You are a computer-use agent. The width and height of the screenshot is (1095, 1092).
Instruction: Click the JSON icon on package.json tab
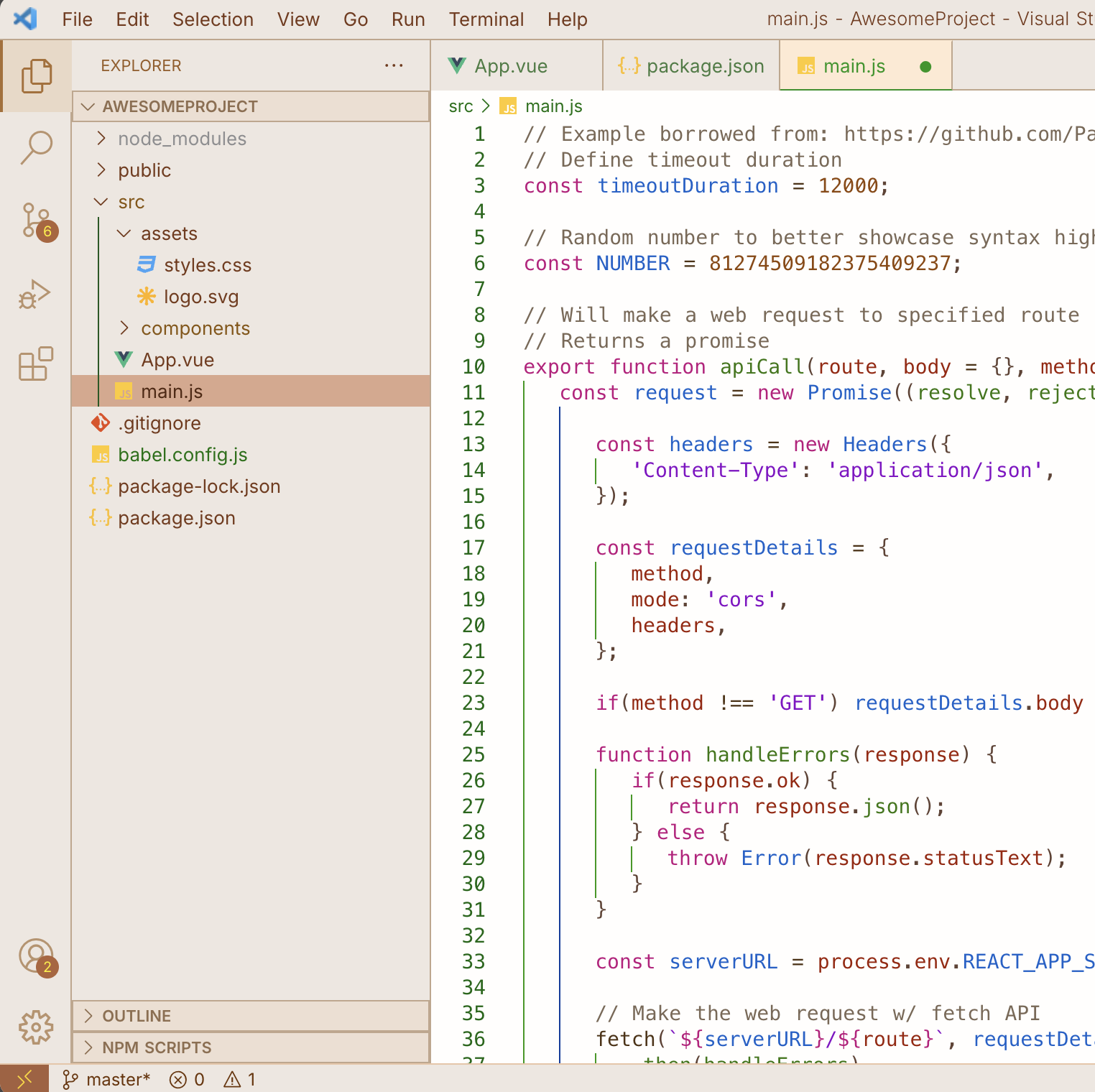629,66
